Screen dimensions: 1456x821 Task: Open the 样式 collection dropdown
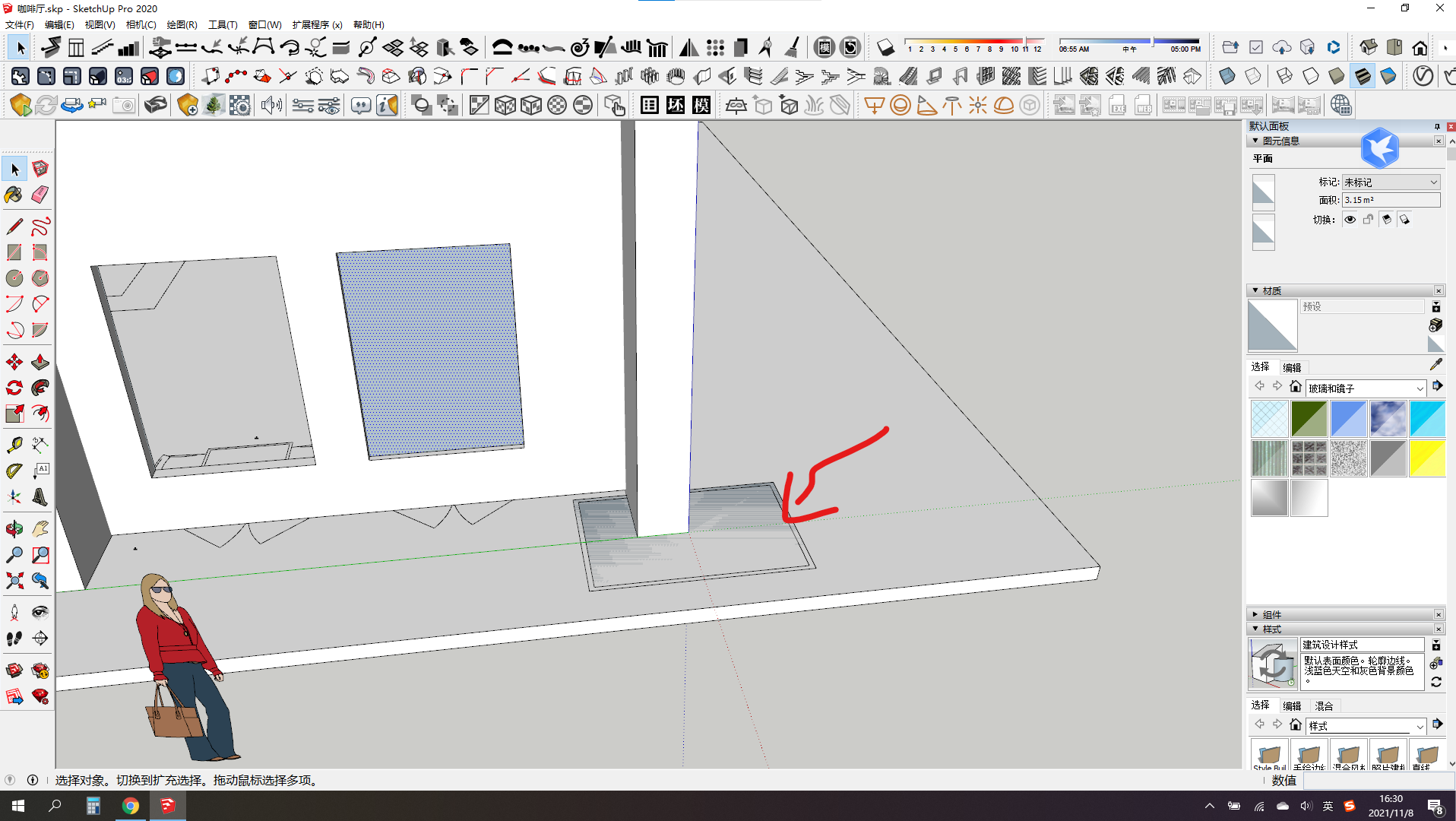point(1366,726)
